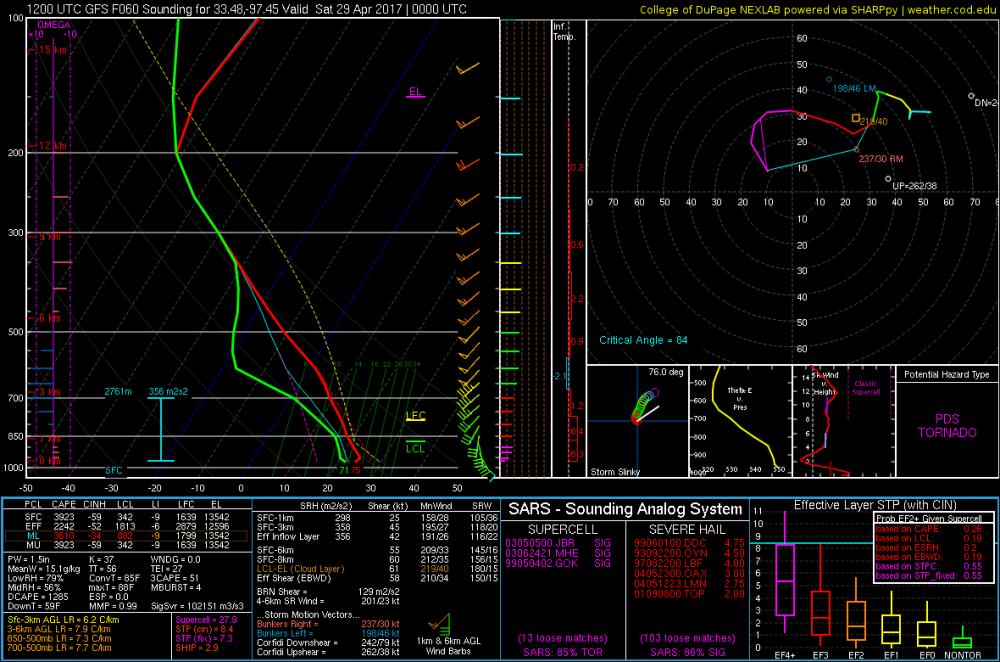Click the Storm Slinky colored circles
Viewport: 1000px width, 662px height.
[644, 406]
